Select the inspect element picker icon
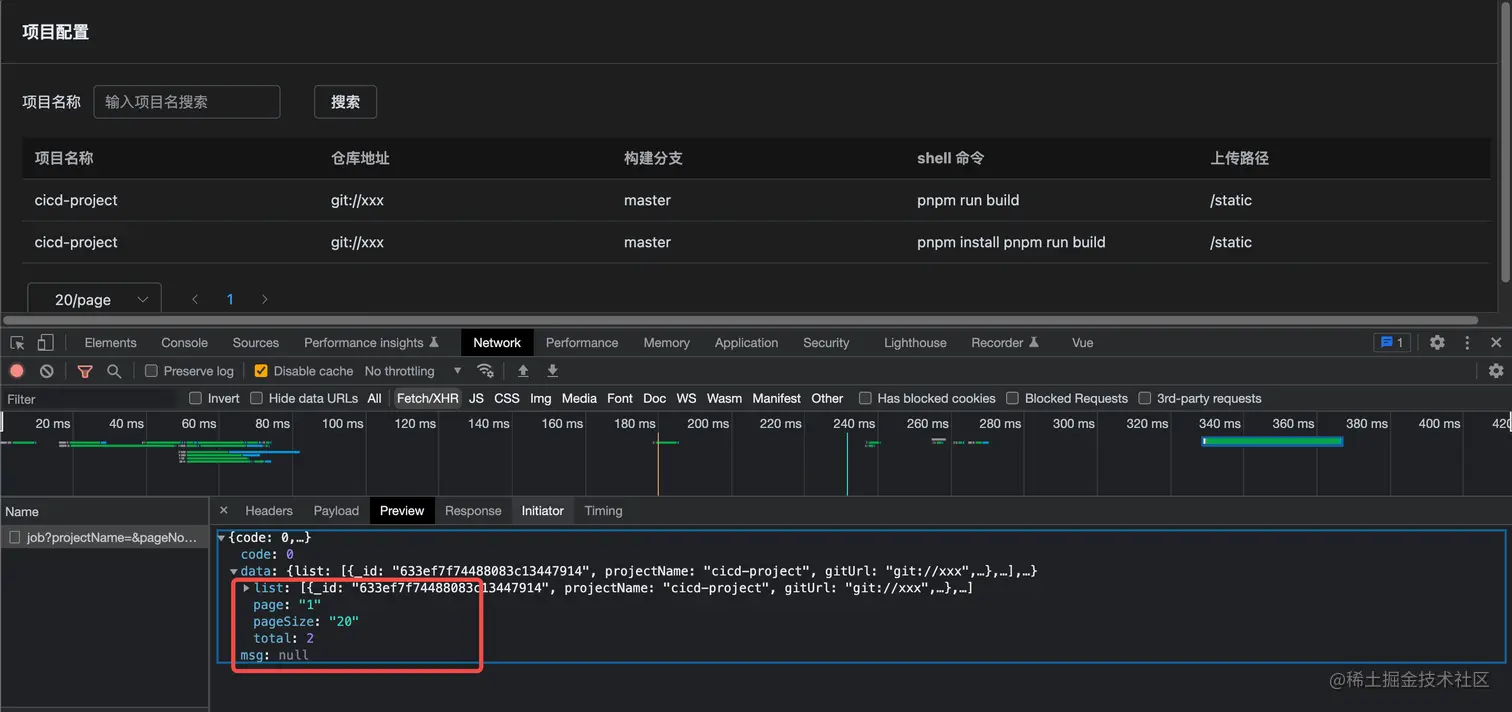The width and height of the screenshot is (1512, 712). tap(17, 342)
